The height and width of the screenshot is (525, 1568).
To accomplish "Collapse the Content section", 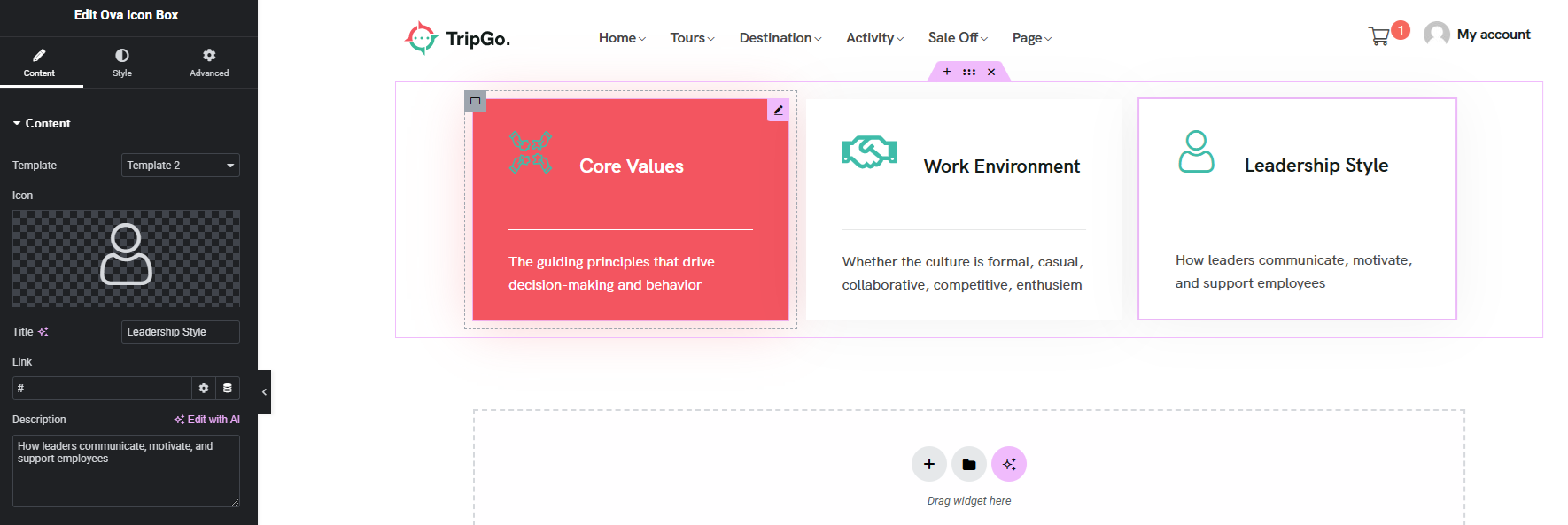I will [41, 123].
